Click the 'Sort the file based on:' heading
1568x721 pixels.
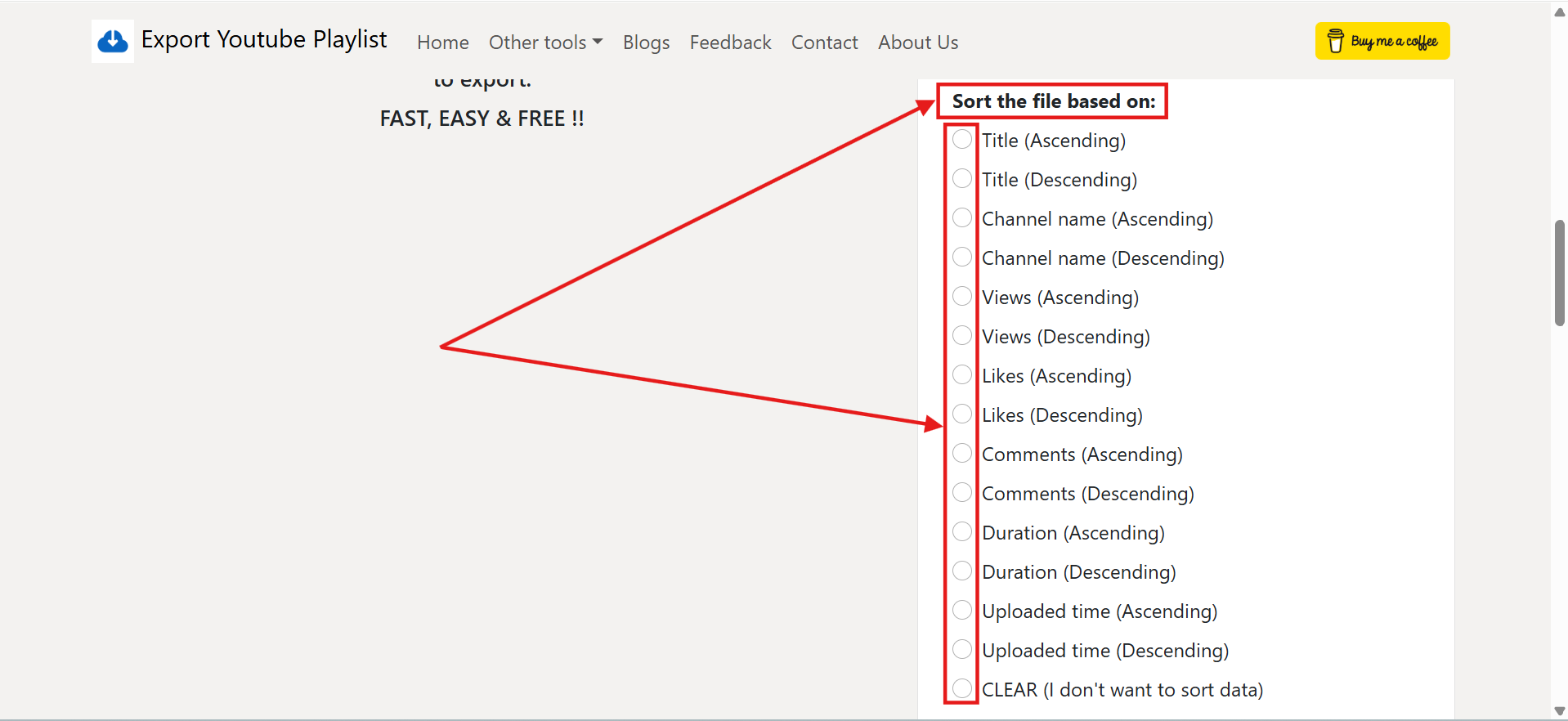pyautogui.click(x=1053, y=101)
